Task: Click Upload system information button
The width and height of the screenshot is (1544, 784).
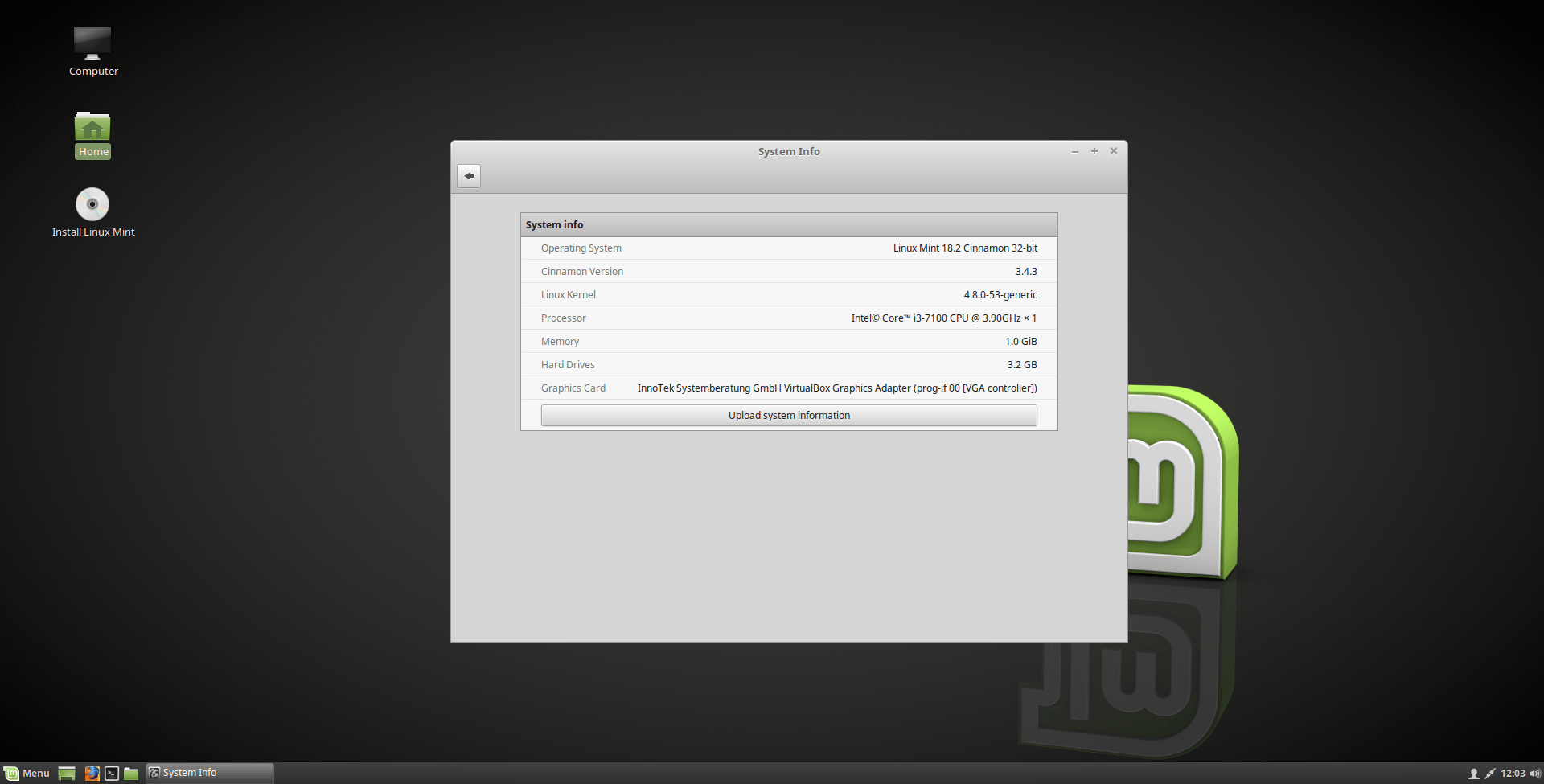Action: click(789, 416)
